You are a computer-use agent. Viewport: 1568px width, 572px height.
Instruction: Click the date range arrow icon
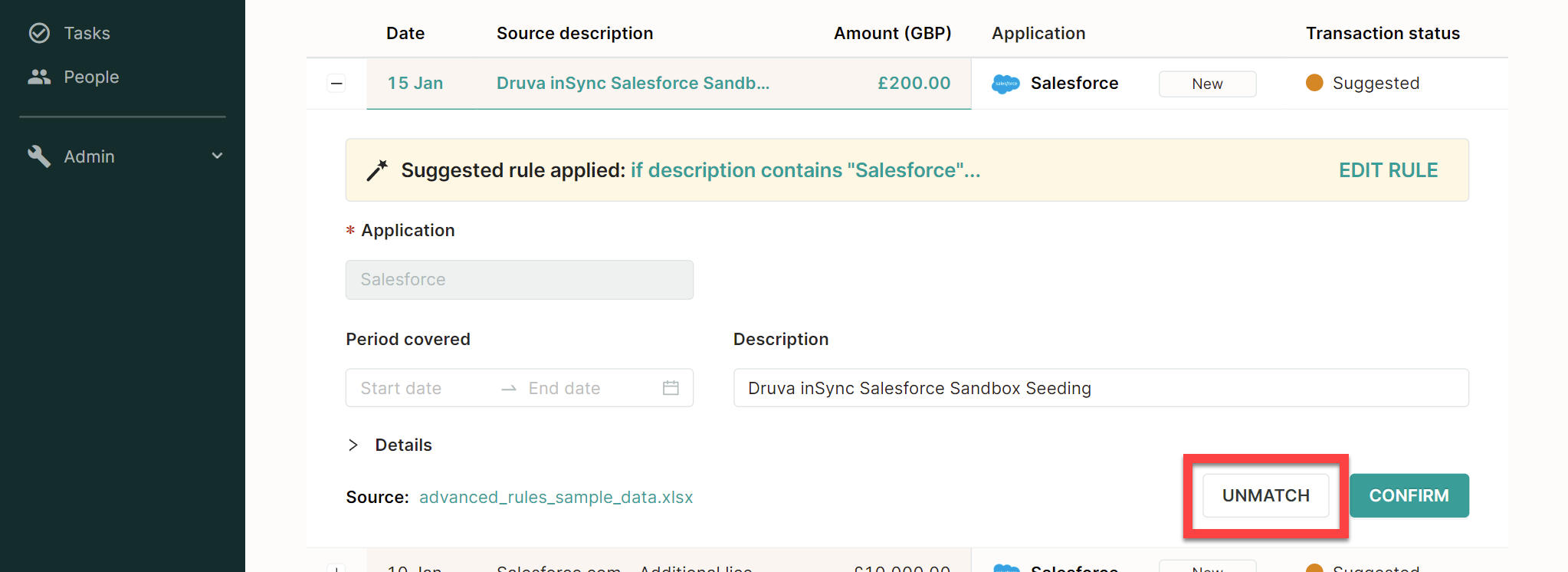coord(509,389)
